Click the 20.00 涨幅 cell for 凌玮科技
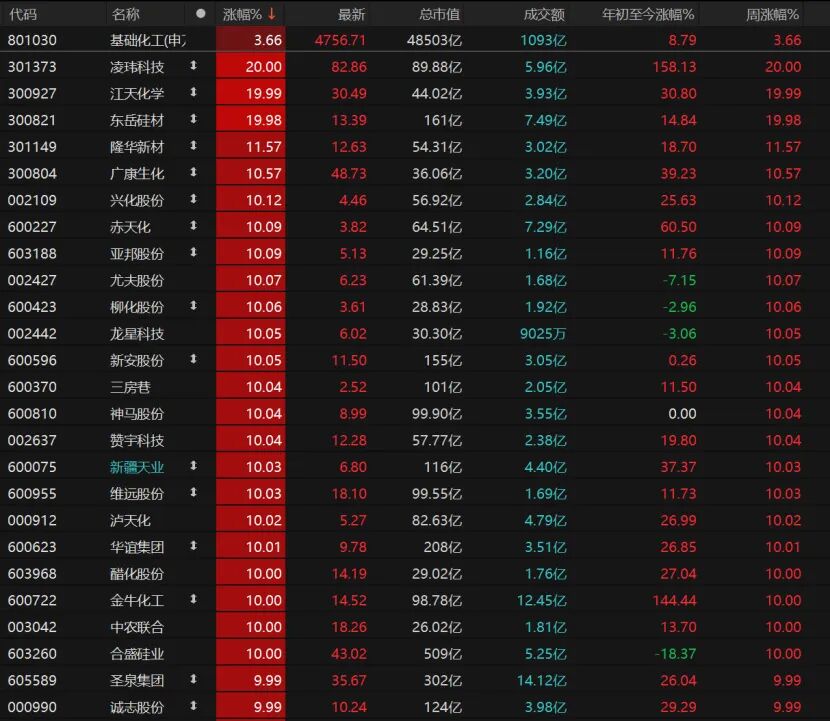830x721 pixels. coord(251,67)
